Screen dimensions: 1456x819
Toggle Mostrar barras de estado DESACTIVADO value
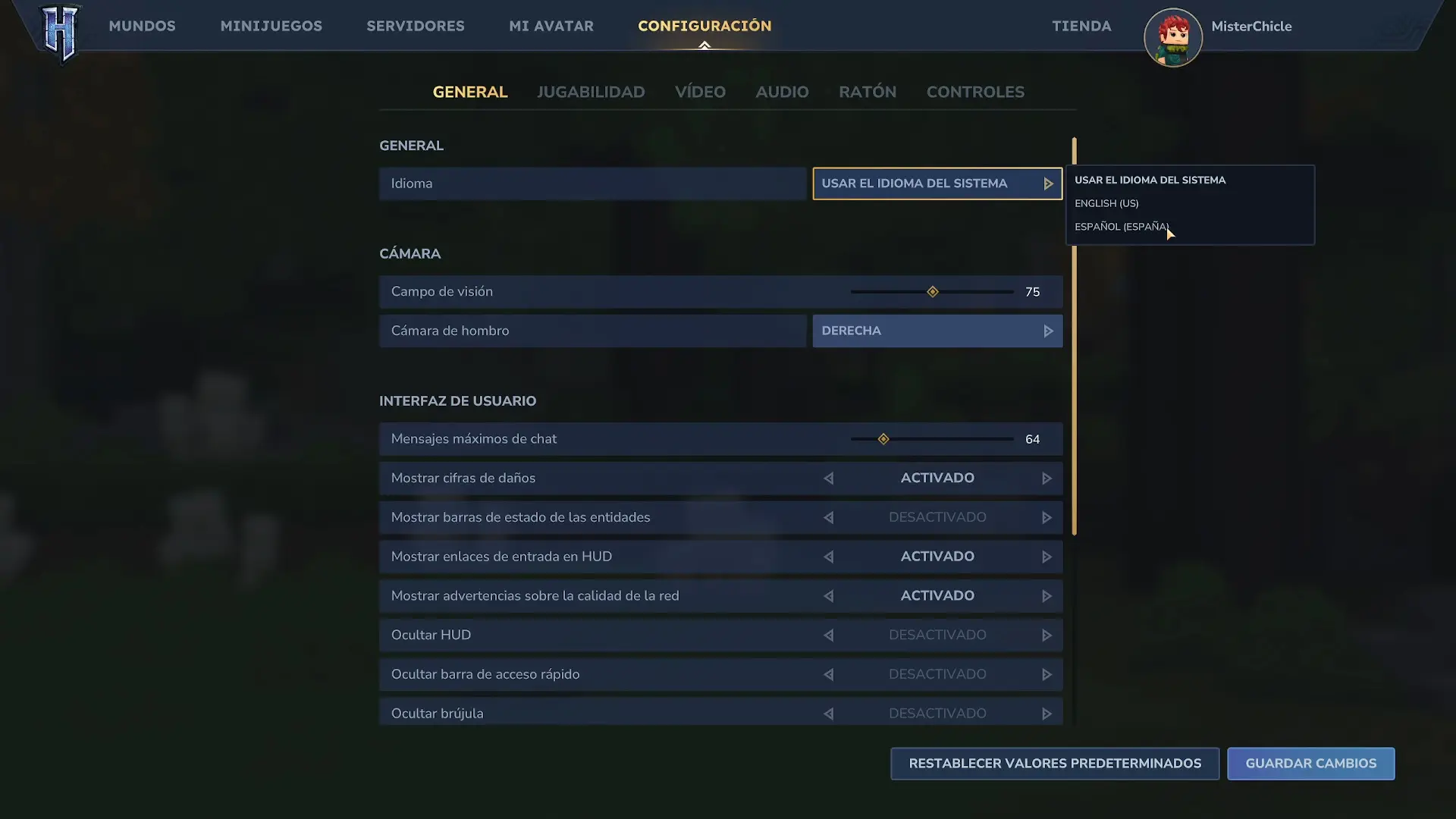pyautogui.click(x=937, y=517)
